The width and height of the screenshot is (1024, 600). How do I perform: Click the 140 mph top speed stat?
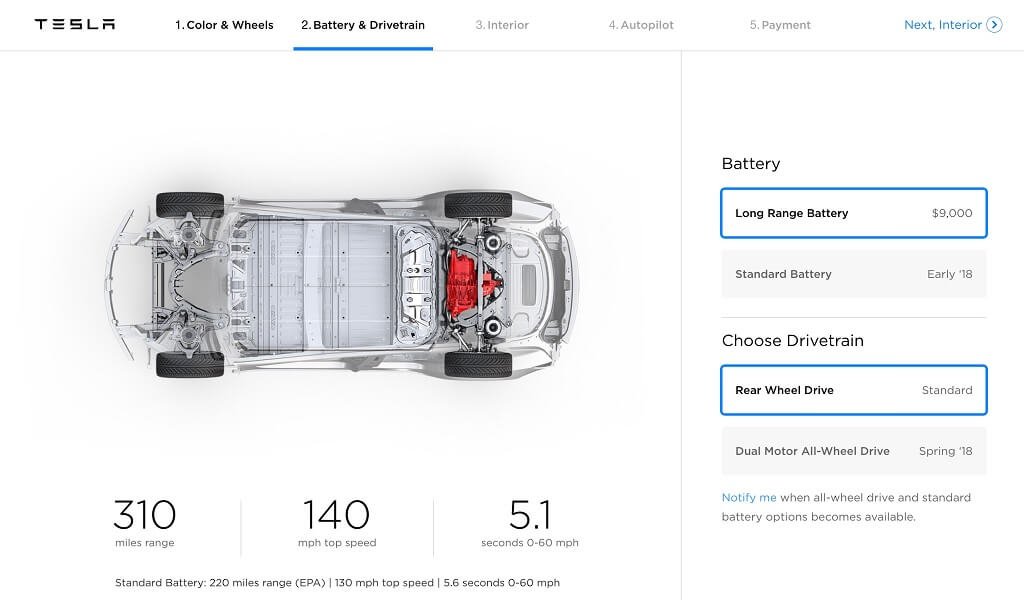point(337,524)
